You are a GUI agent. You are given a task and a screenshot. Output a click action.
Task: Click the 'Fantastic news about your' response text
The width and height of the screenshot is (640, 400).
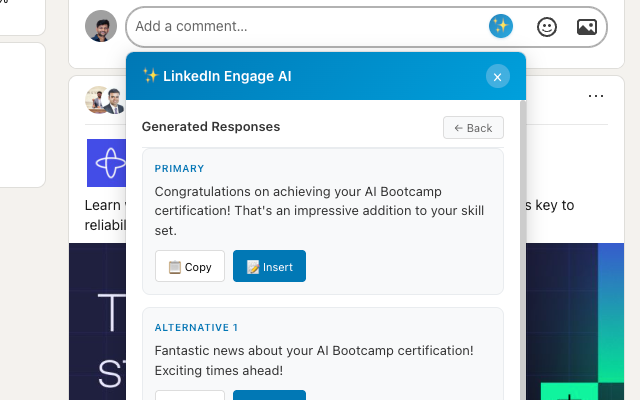coord(314,360)
